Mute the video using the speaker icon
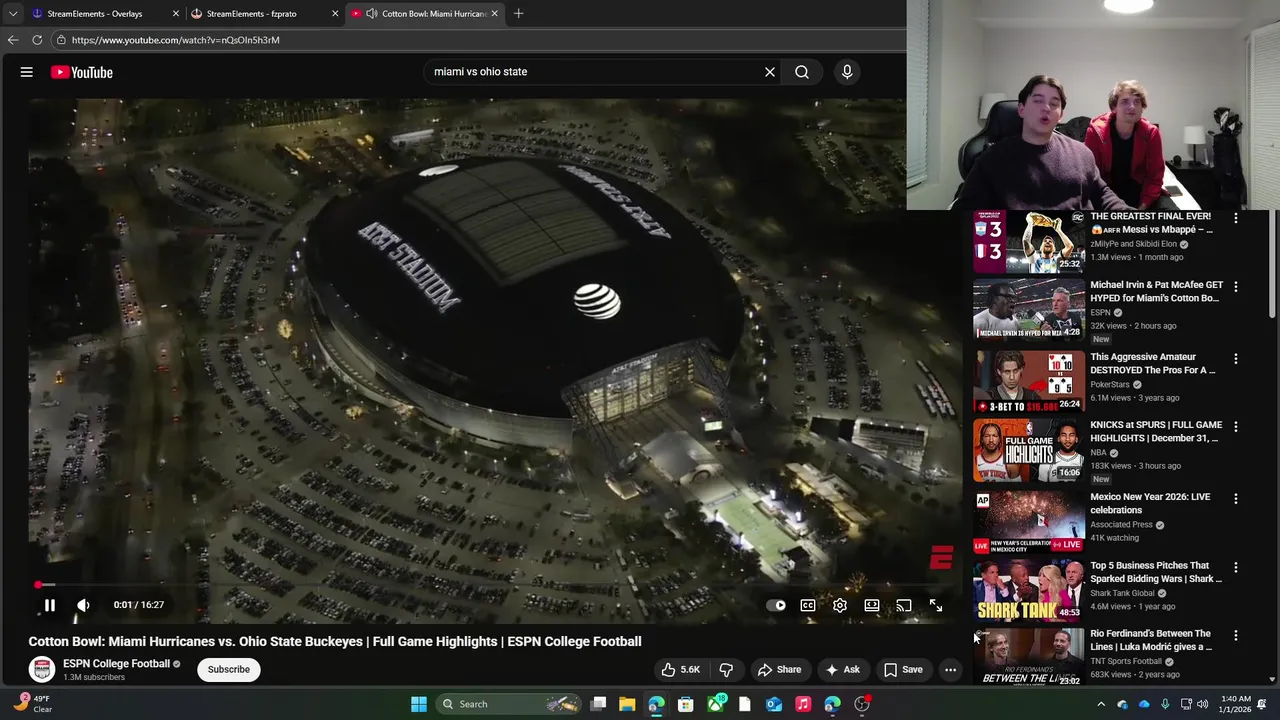1280x720 pixels. [x=83, y=605]
